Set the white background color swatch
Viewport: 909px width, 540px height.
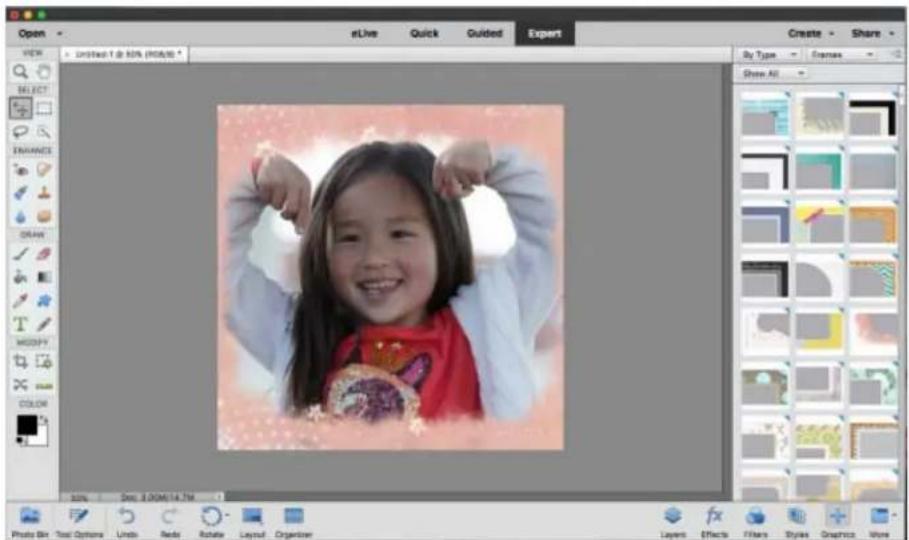pos(40,438)
